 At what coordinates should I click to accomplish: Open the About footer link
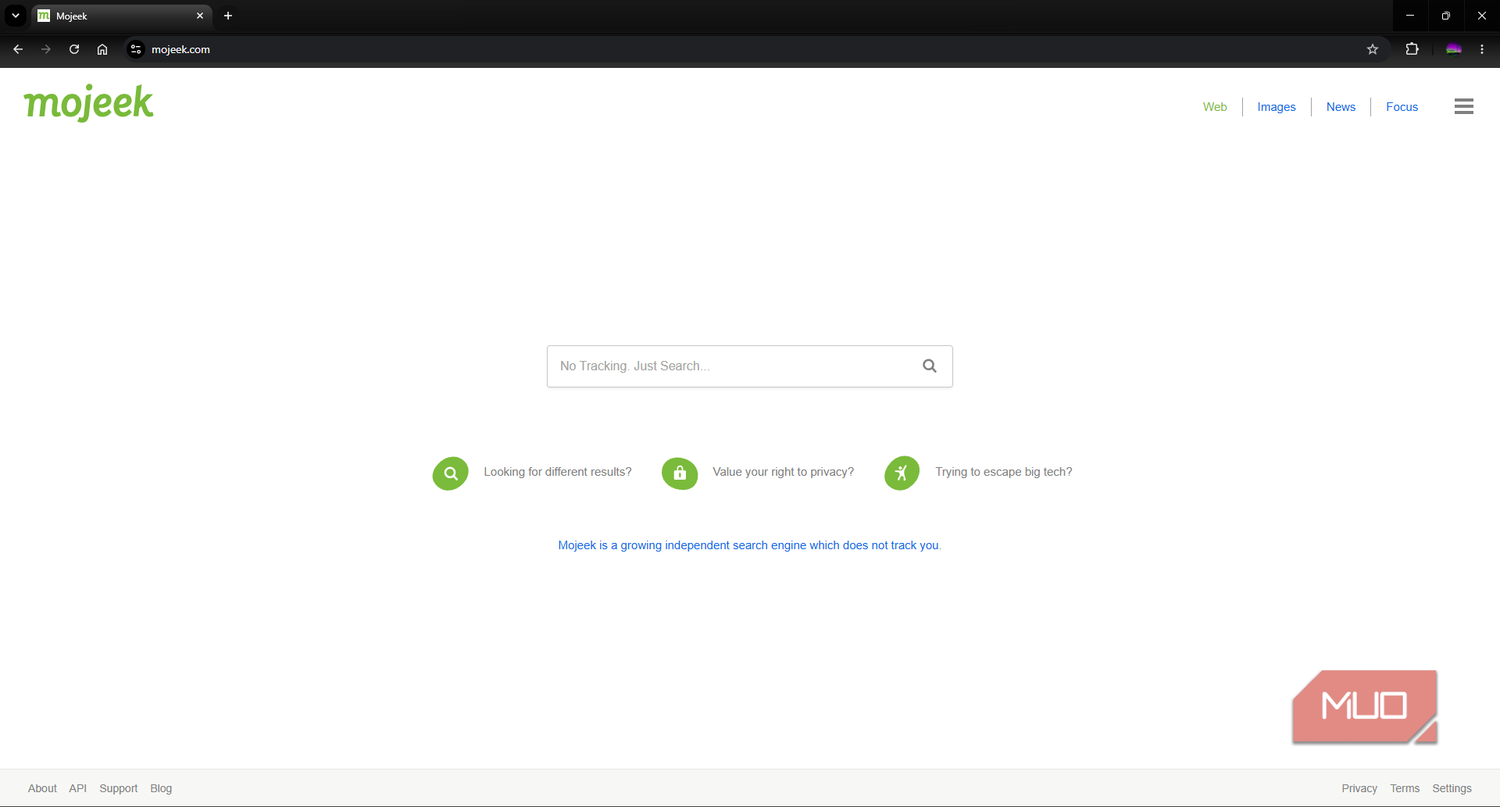pos(42,788)
